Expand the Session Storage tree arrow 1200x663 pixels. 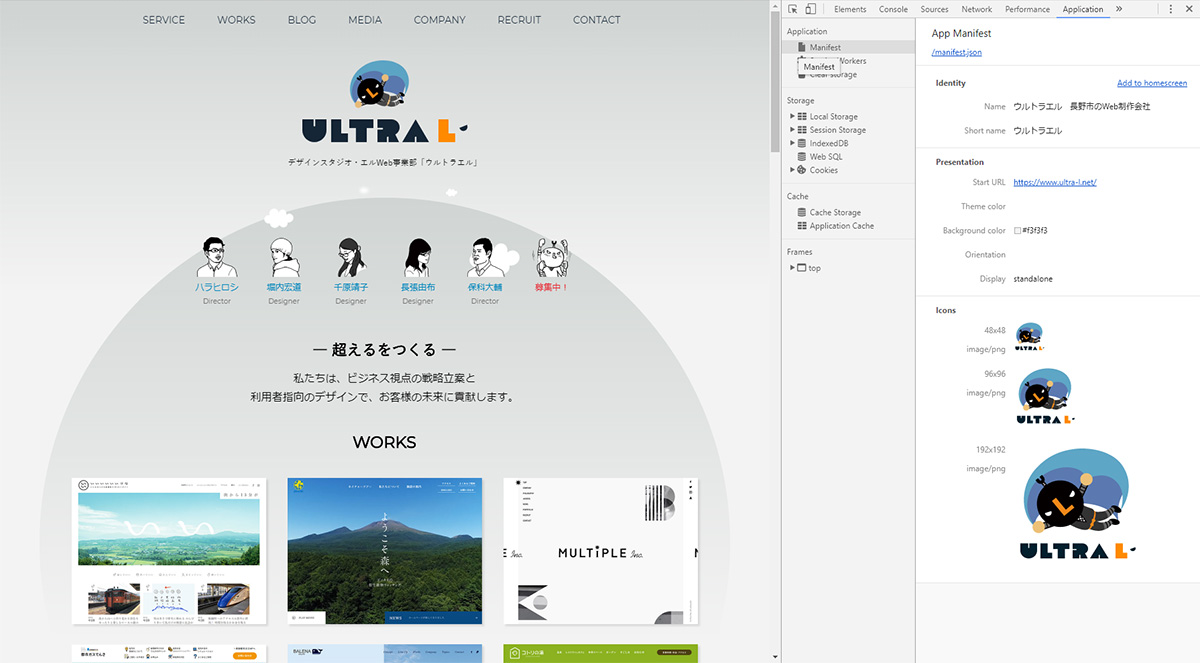(x=792, y=130)
